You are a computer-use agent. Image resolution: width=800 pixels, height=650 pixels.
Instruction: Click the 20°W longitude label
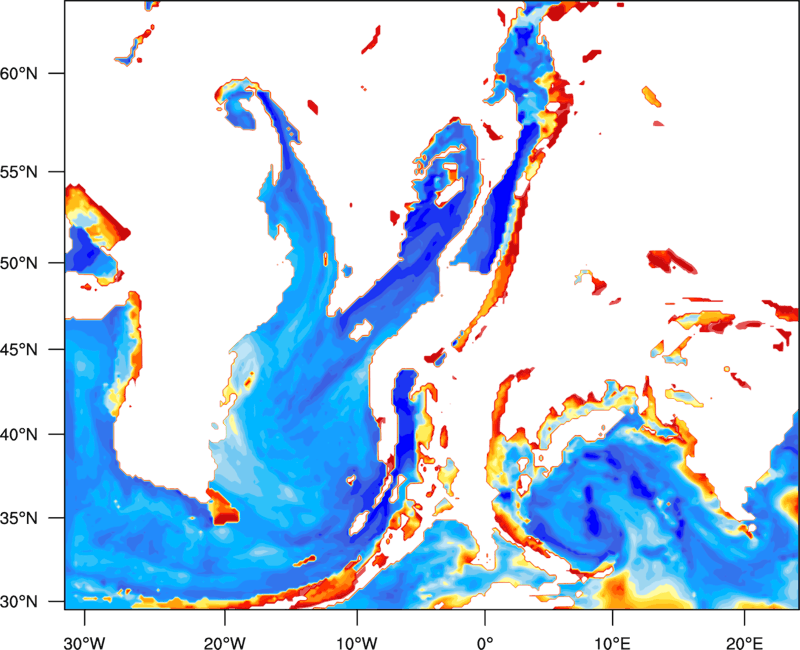pyautogui.click(x=224, y=643)
